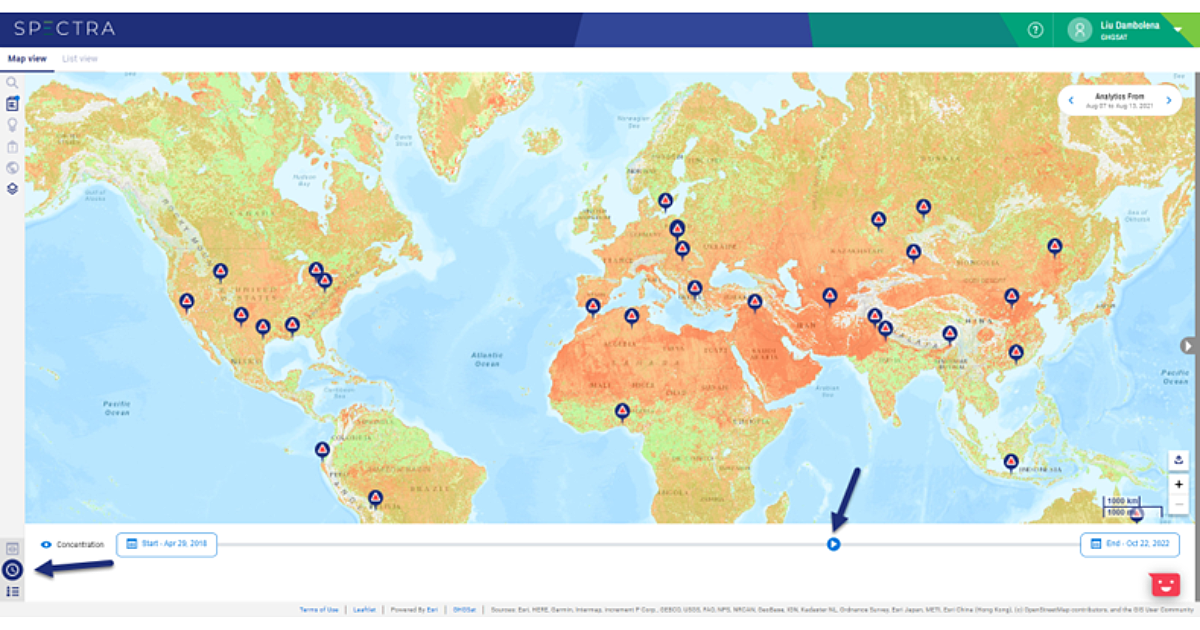1200x630 pixels.
Task: Click the export upload icon on map
Action: [1179, 460]
